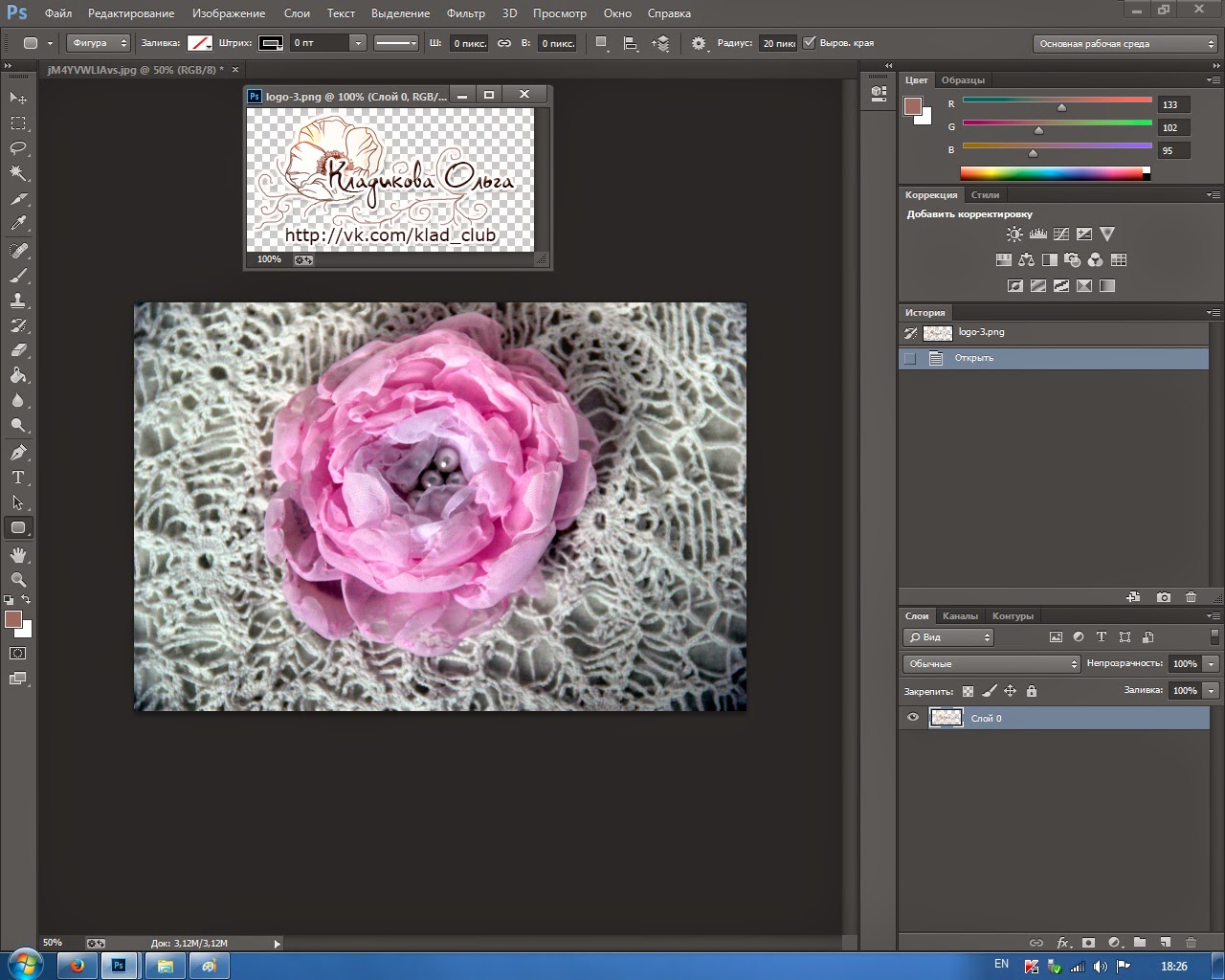Image resolution: width=1225 pixels, height=980 pixels.
Task: Pick the Eyedropper tool
Action: pyautogui.click(x=18, y=224)
